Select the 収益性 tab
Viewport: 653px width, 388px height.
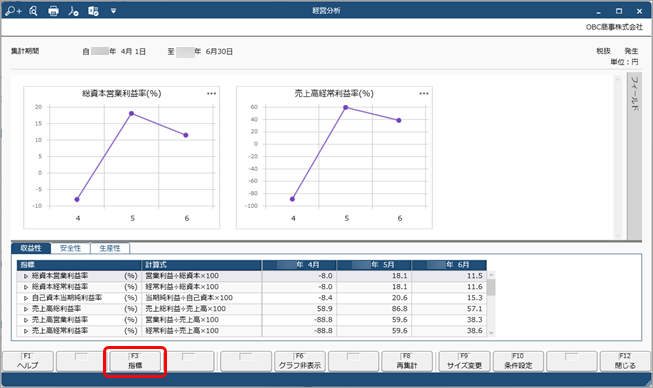[x=31, y=248]
